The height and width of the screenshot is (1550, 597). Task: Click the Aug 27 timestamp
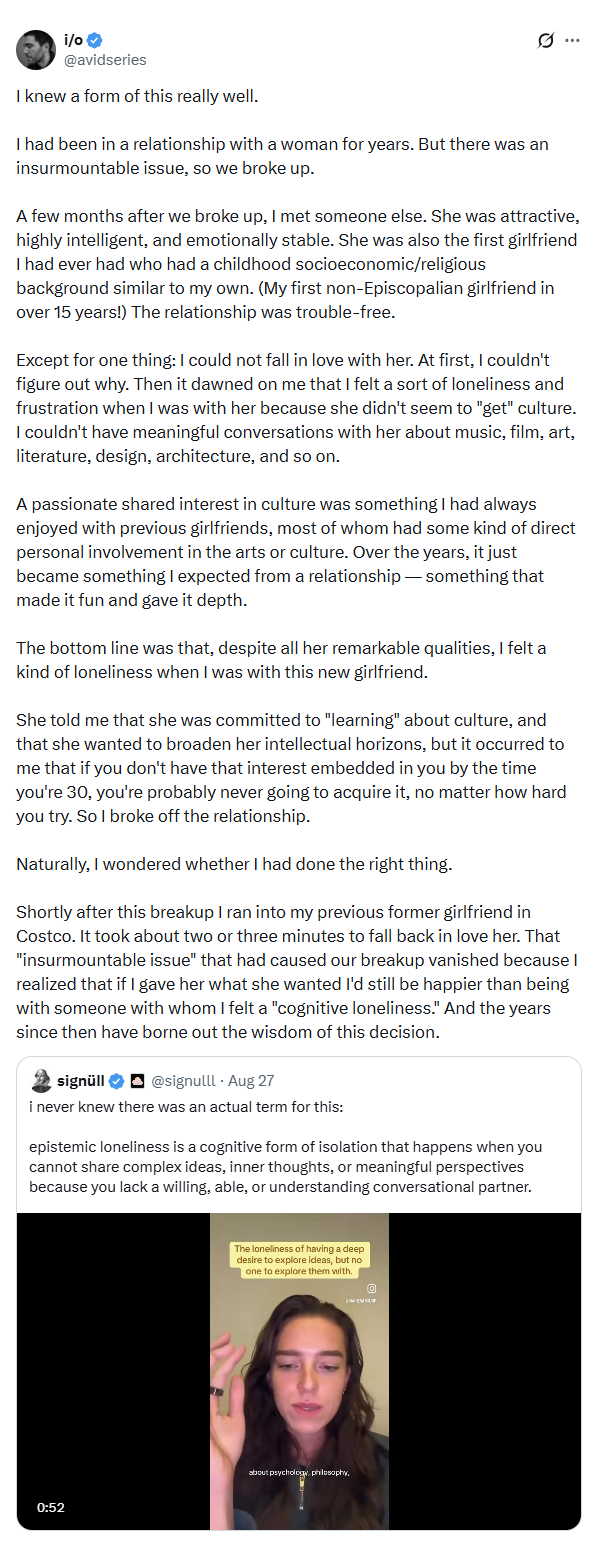pyautogui.click(x=251, y=1081)
